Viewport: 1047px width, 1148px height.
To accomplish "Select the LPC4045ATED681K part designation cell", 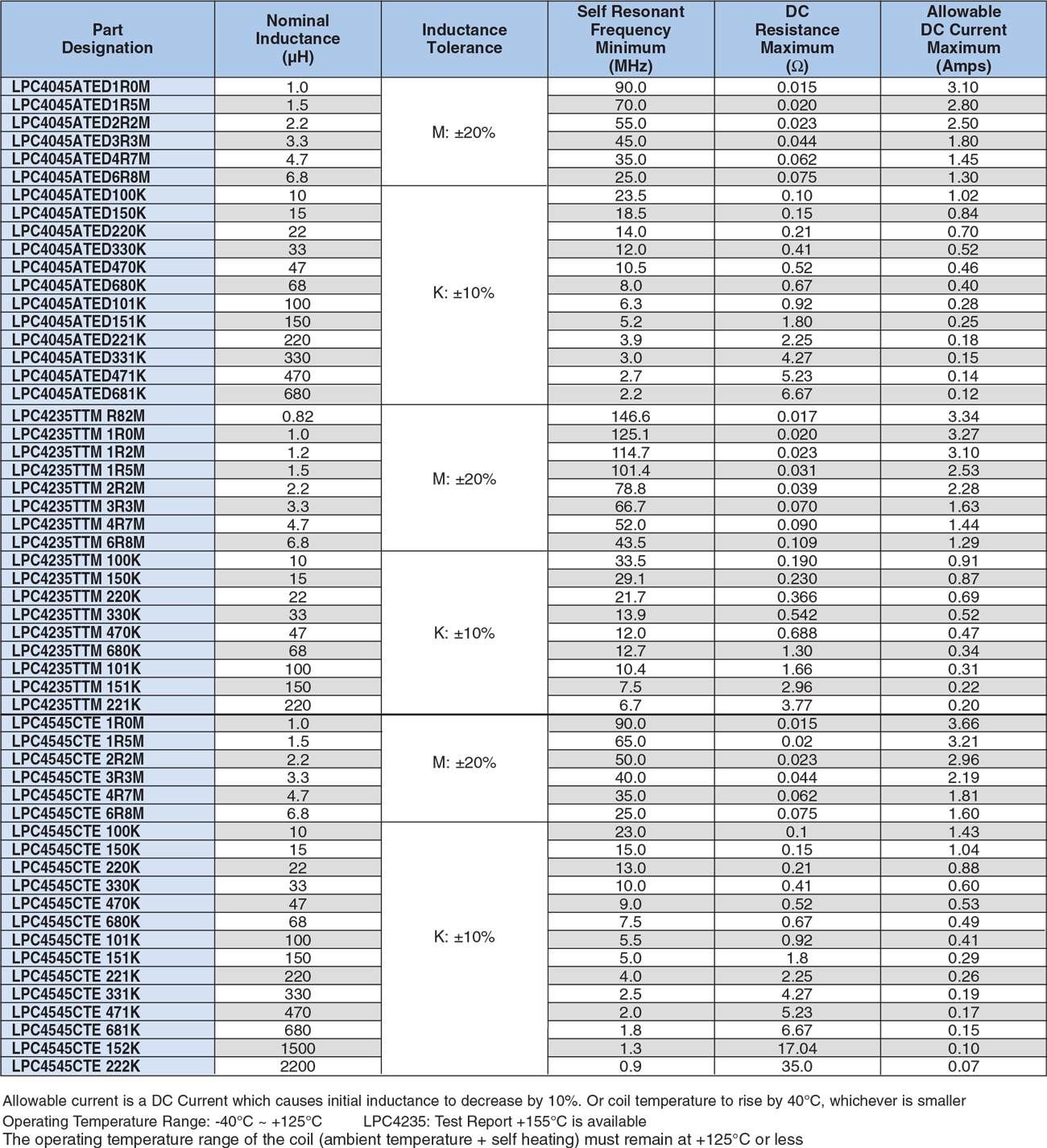I will pyautogui.click(x=80, y=394).
